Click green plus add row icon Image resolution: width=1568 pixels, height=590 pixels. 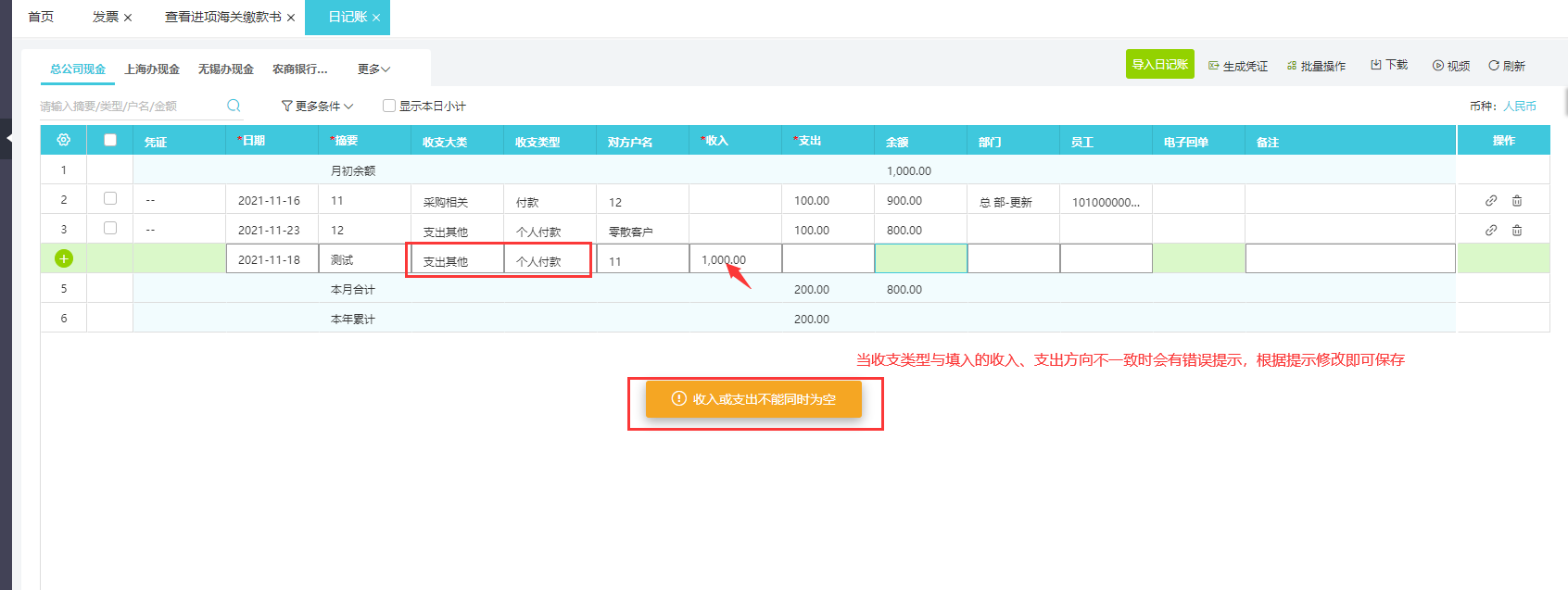tap(63, 258)
